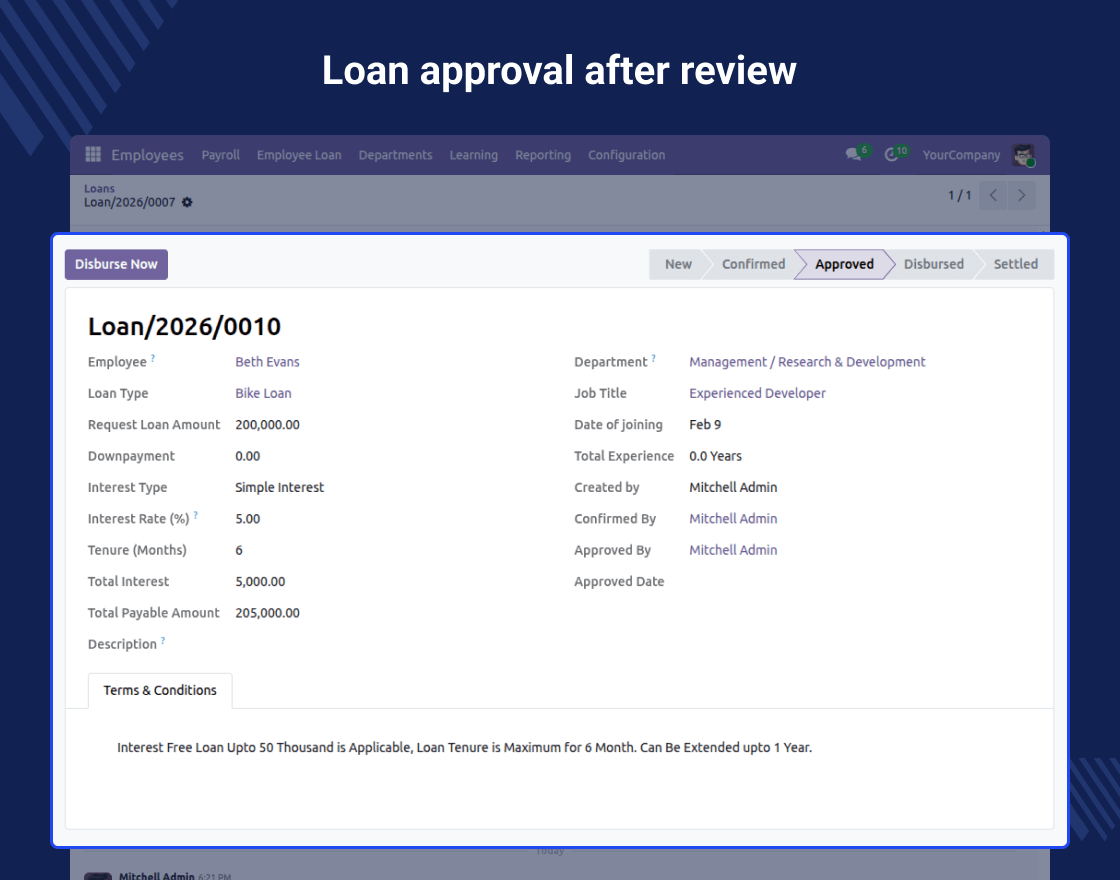Viewport: 1120px width, 880px height.
Task: Open Management / Research & Development department link
Action: click(807, 361)
